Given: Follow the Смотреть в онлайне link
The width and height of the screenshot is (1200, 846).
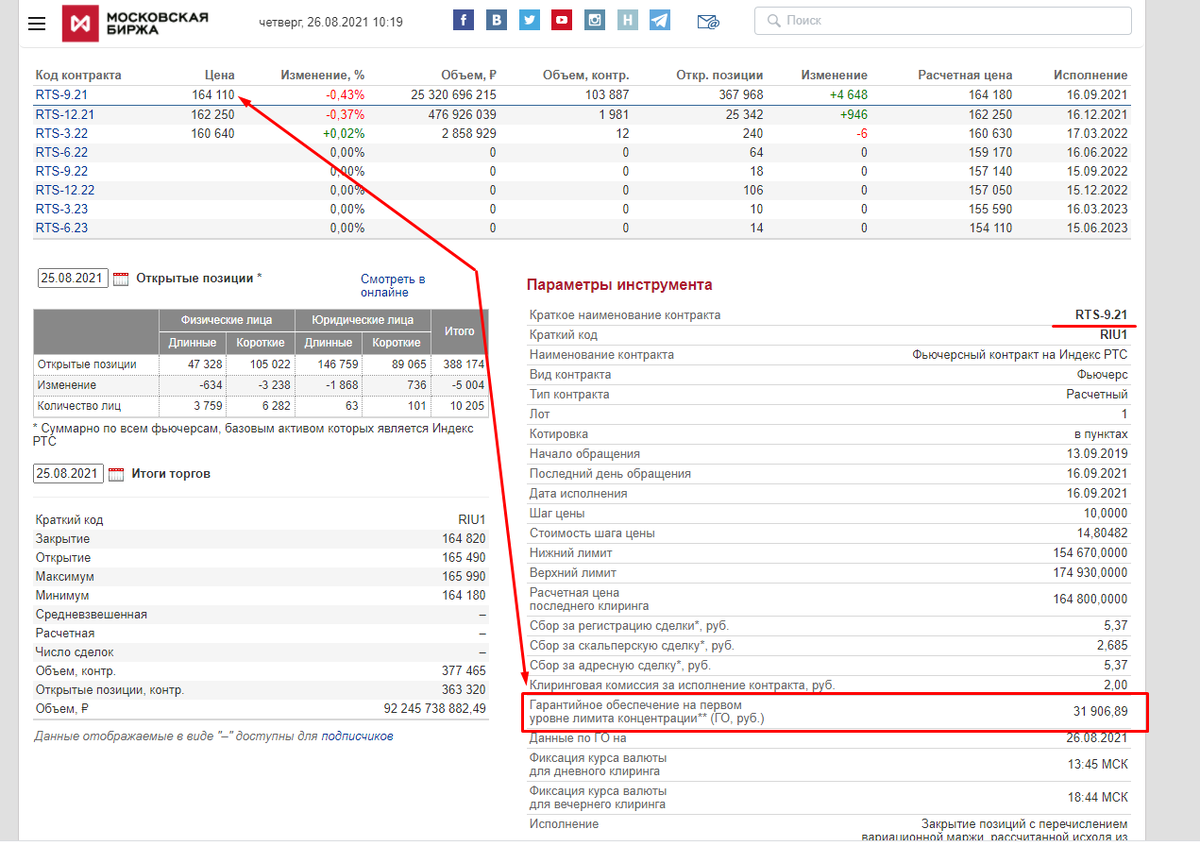Looking at the screenshot, I should click(393, 286).
